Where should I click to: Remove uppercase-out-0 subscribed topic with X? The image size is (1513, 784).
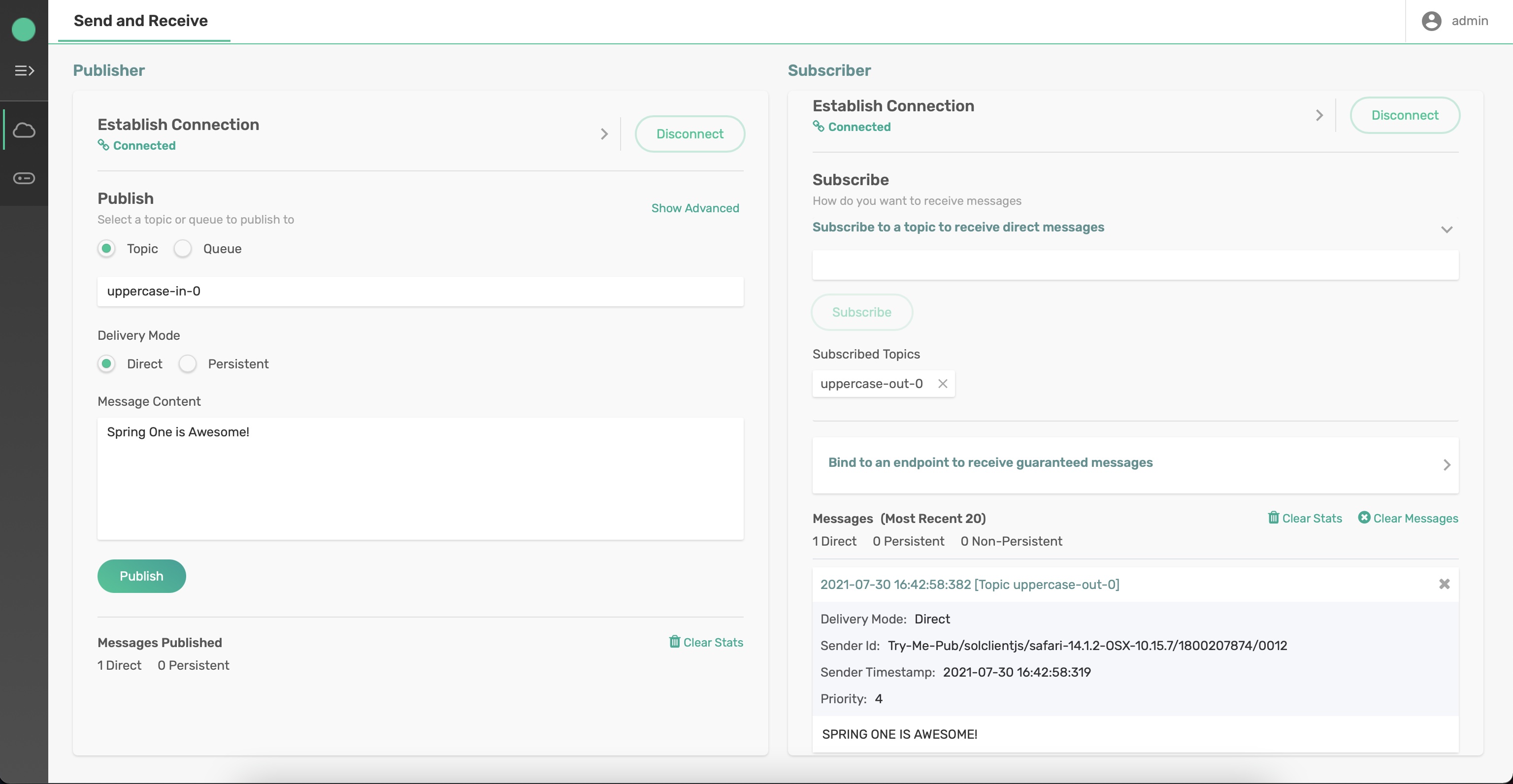943,384
